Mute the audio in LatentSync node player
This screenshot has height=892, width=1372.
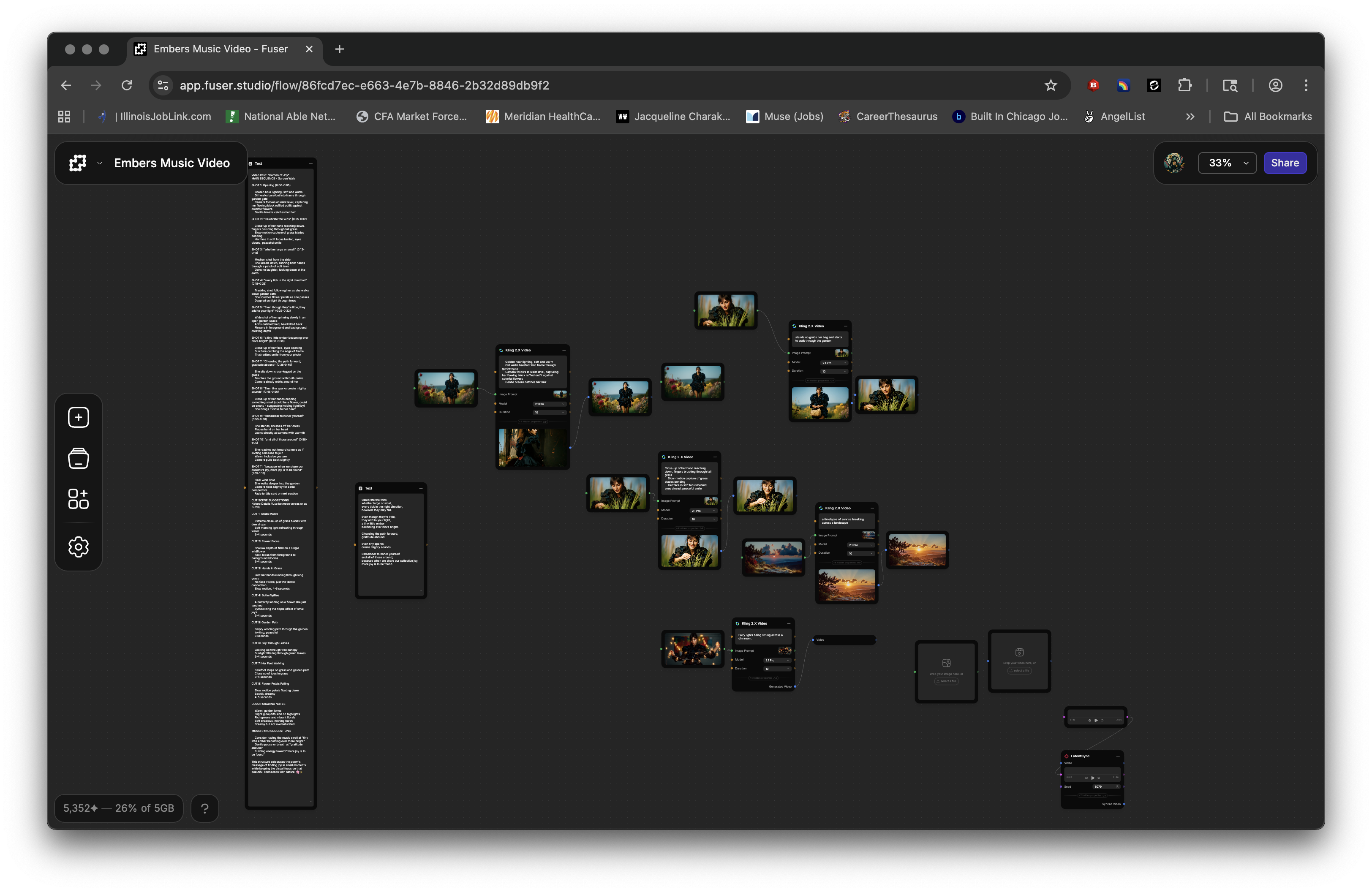1086,778
